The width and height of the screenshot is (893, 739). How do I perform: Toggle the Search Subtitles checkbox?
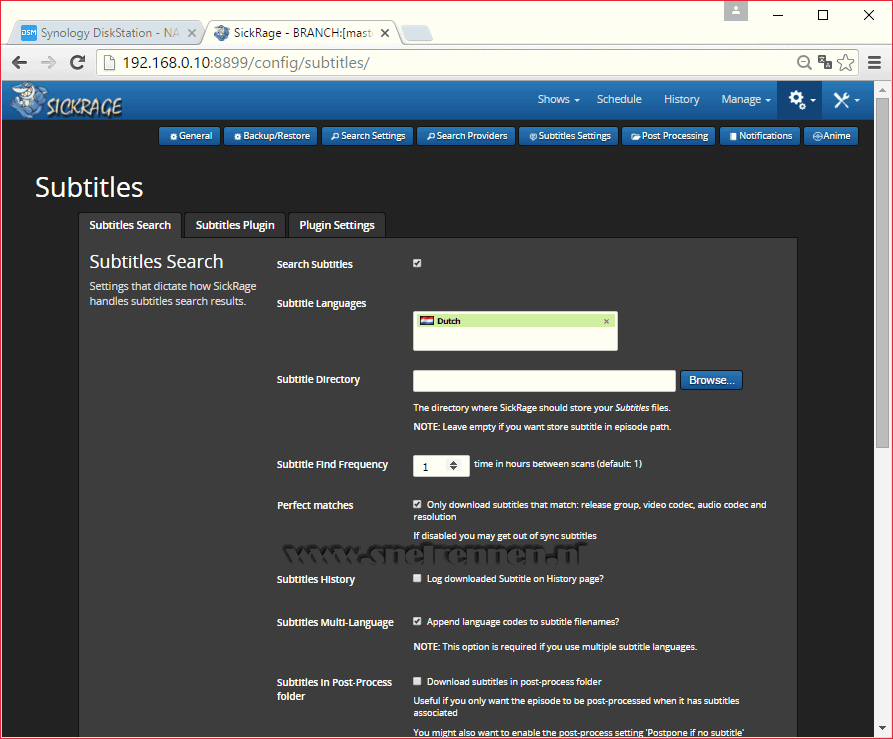point(417,263)
